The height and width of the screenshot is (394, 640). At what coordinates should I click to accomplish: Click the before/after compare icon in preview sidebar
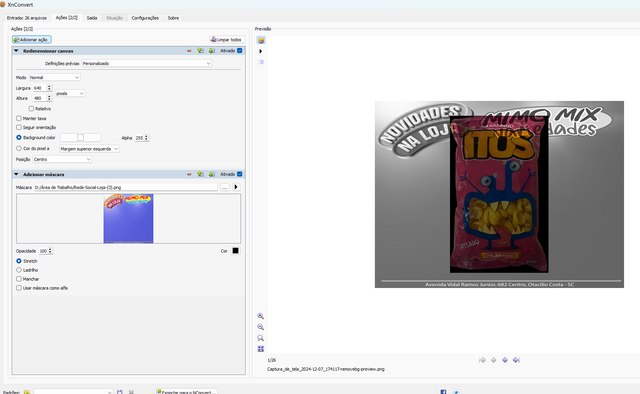[x=261, y=62]
